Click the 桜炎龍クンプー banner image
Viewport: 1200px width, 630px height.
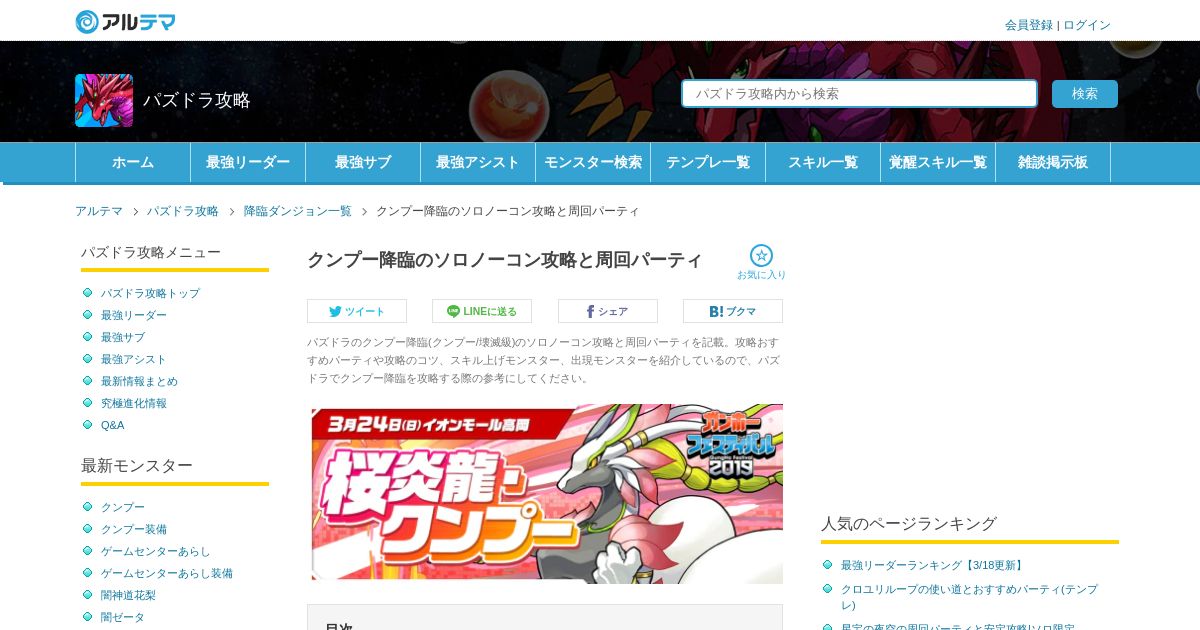(547, 492)
